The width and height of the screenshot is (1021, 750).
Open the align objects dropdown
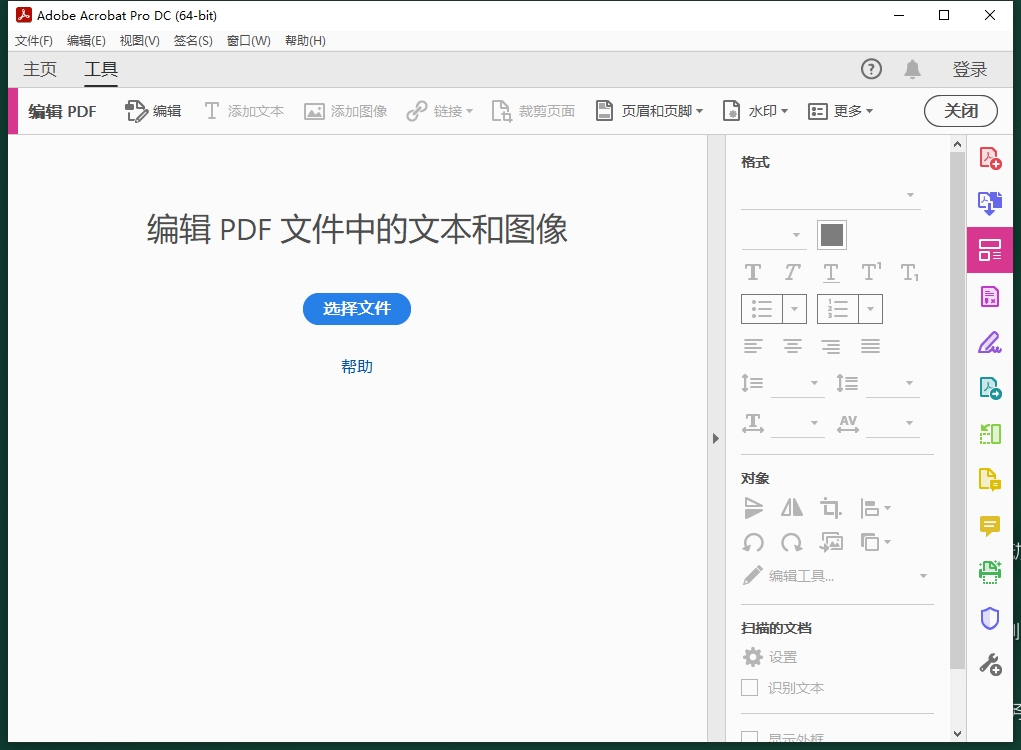(x=875, y=508)
